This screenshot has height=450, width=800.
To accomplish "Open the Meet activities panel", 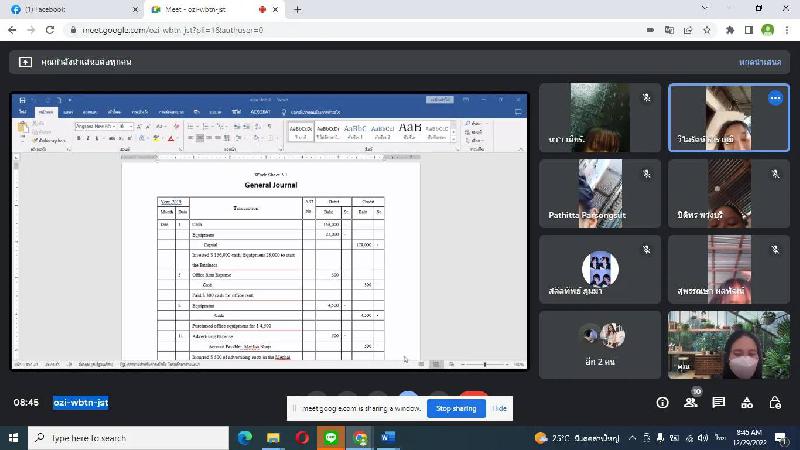I will coord(747,402).
